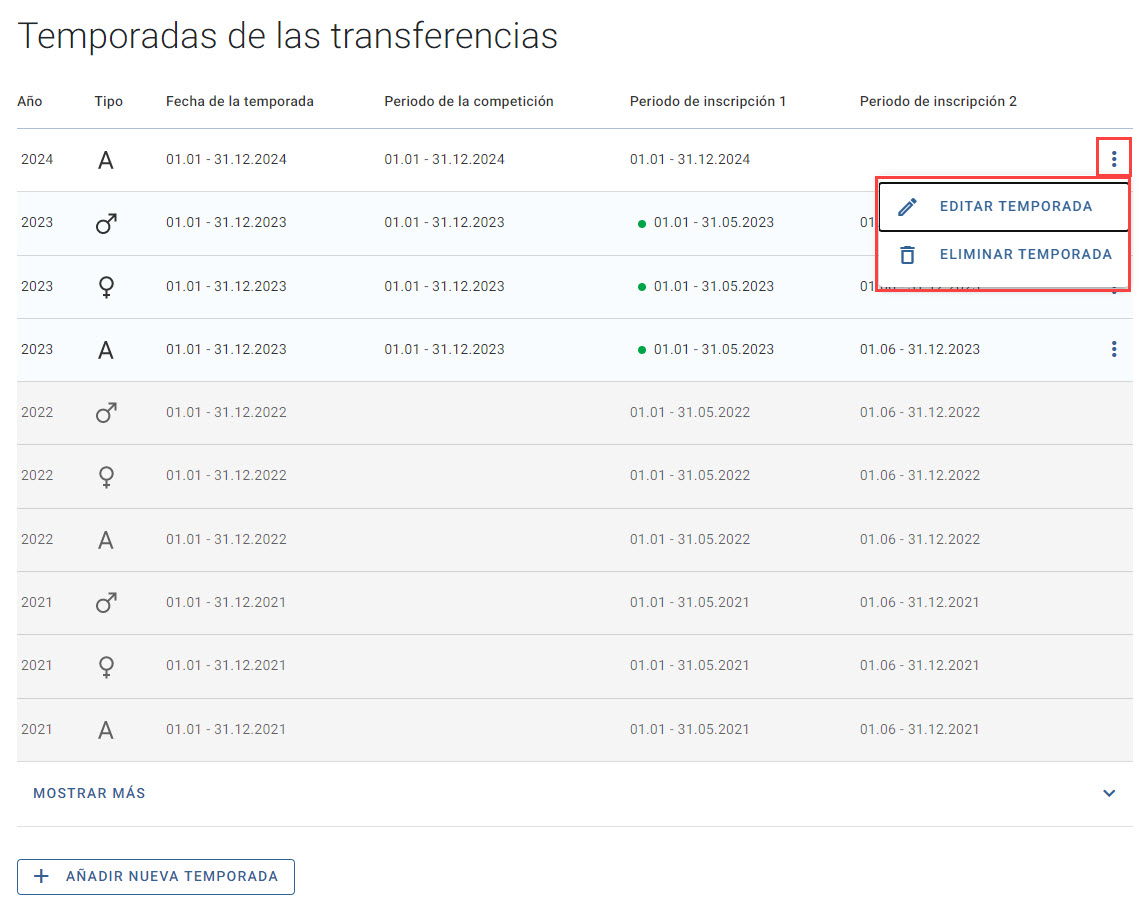Click 01.06 - 31.12.2022 in 2022 A row
Screen dimensions: 1139x914
(x=920, y=539)
